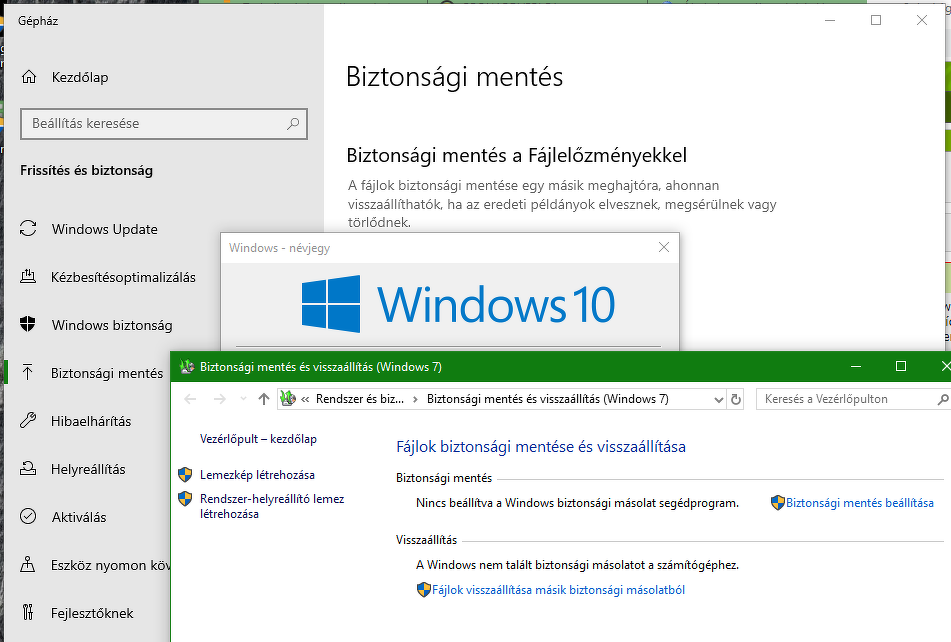Click the address bar backup icon
Viewport: 951px width, 642px height.
click(288, 398)
